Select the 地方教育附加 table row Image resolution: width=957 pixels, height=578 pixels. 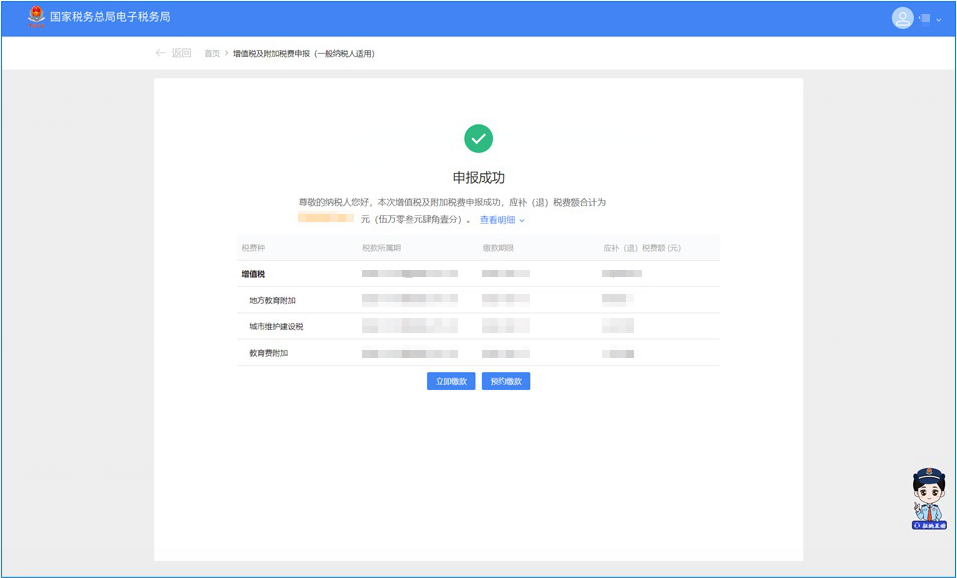478,299
